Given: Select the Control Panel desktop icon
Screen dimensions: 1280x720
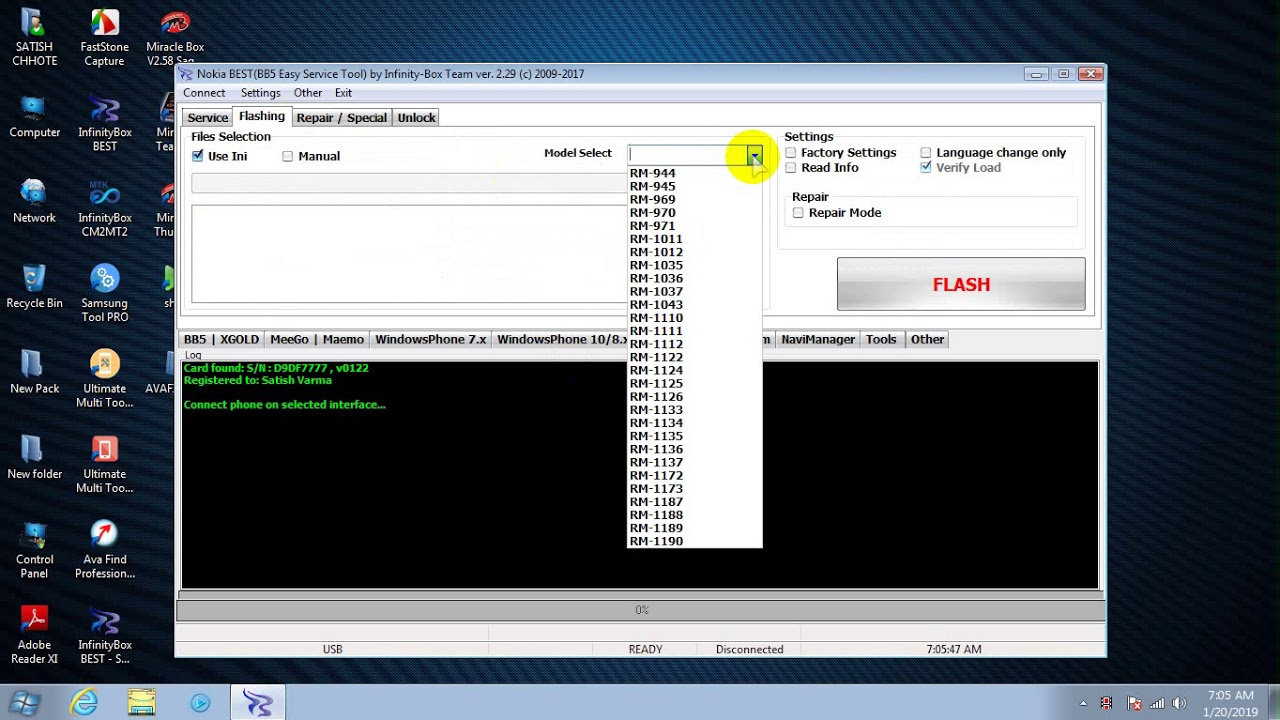Looking at the screenshot, I should point(34,550).
